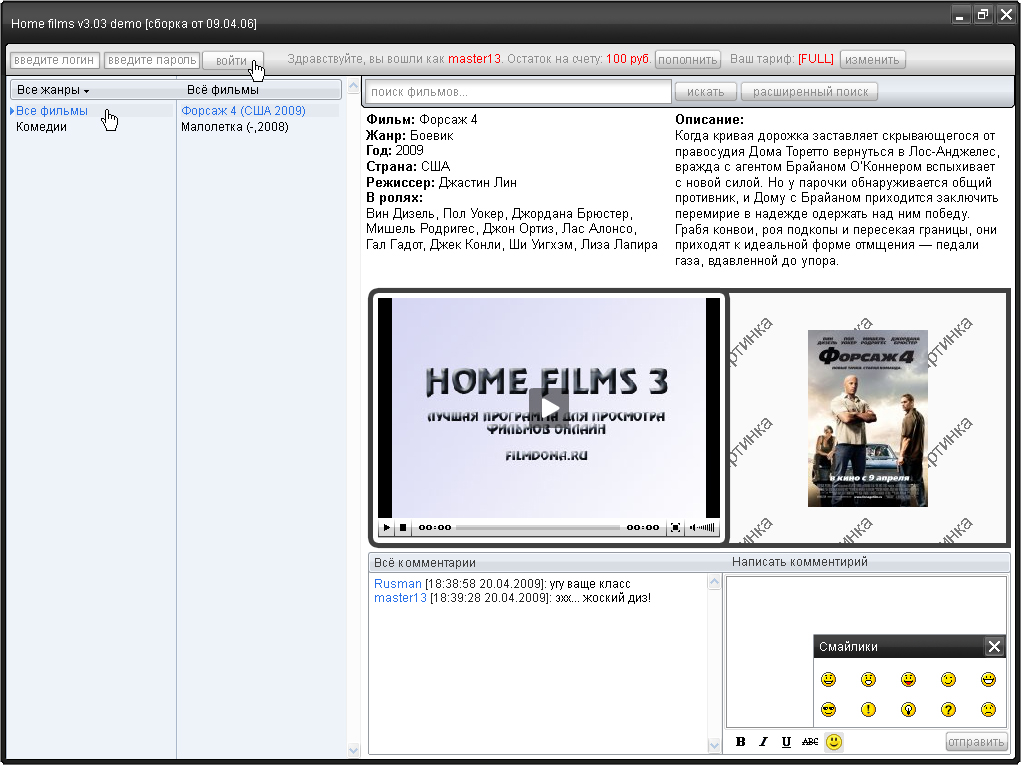Click the film list scroll-up arrow
This screenshot has width=1021, height=765.
pyautogui.click(x=354, y=87)
